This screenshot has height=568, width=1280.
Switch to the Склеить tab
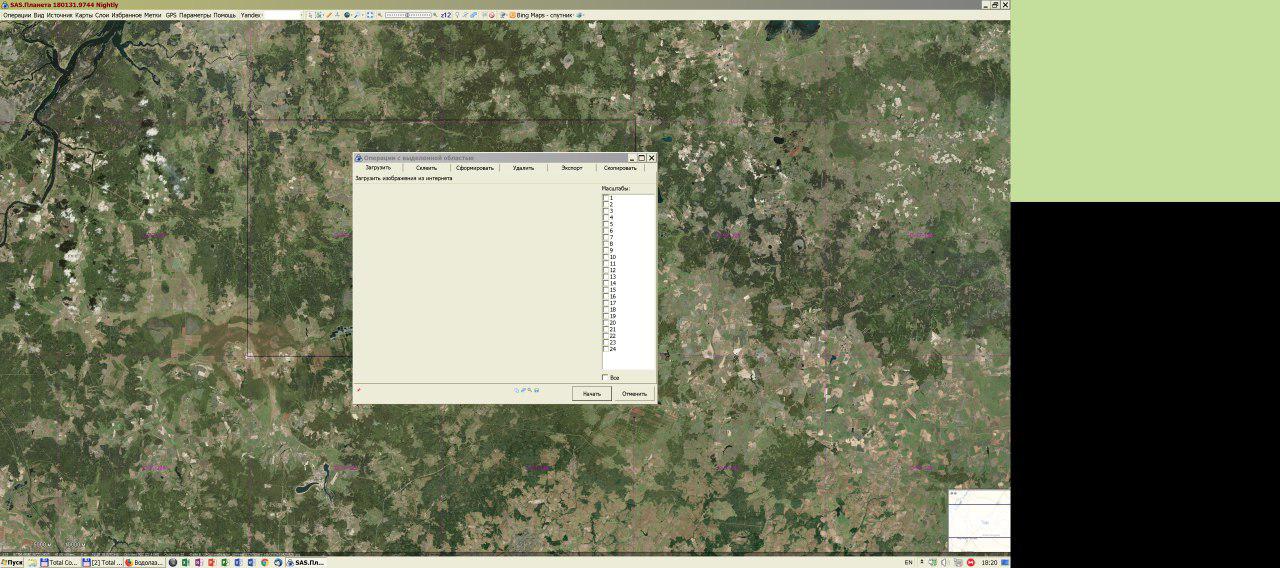[426, 168]
